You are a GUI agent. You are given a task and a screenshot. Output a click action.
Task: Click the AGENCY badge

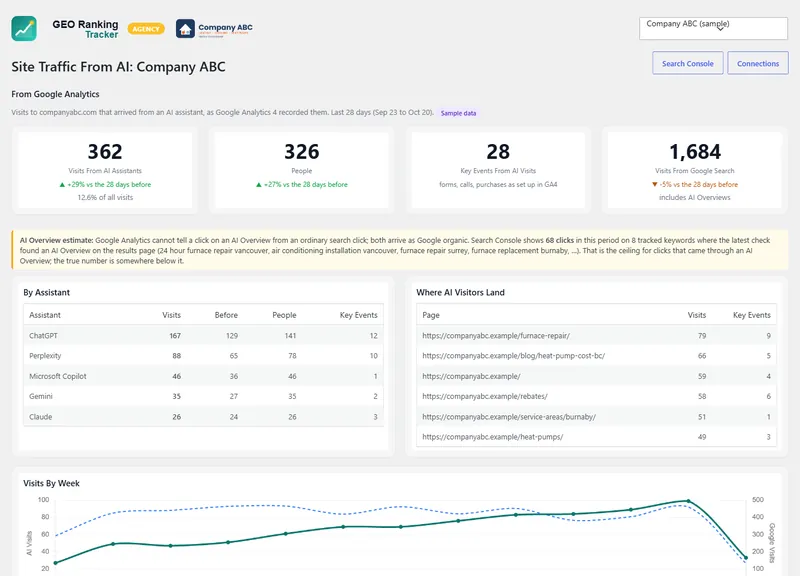(146, 29)
